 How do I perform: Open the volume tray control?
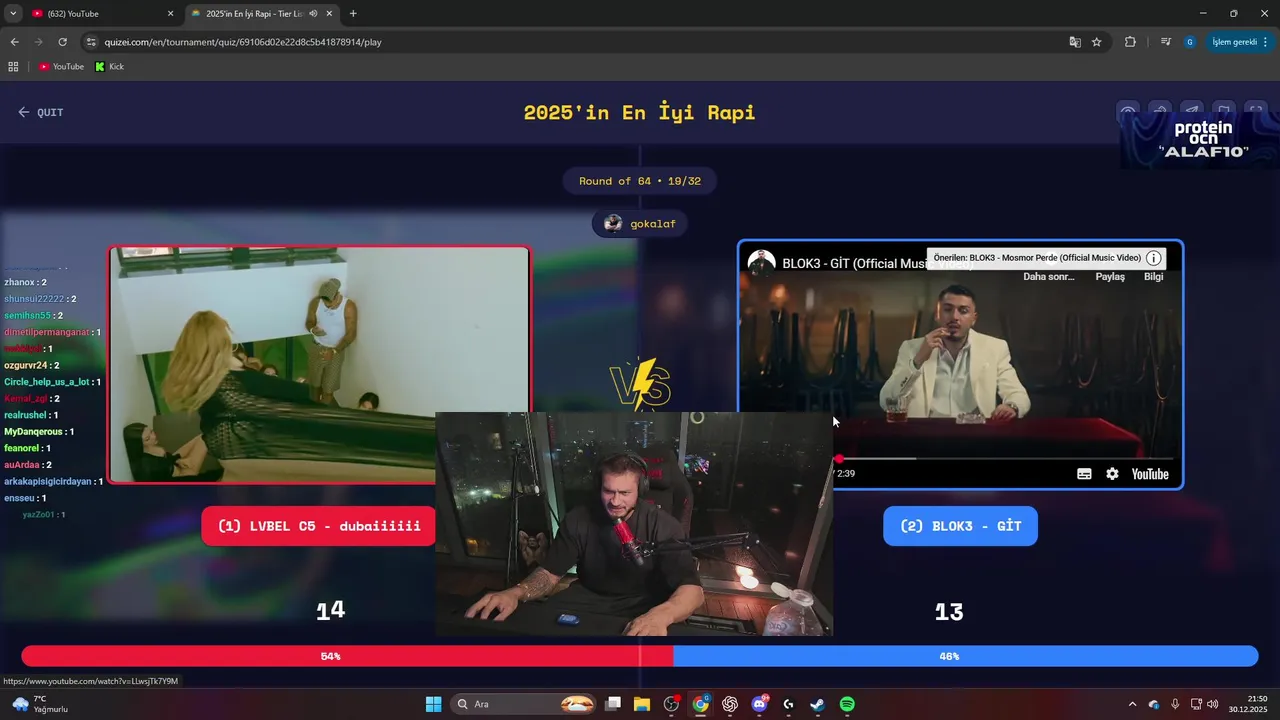click(1213, 704)
